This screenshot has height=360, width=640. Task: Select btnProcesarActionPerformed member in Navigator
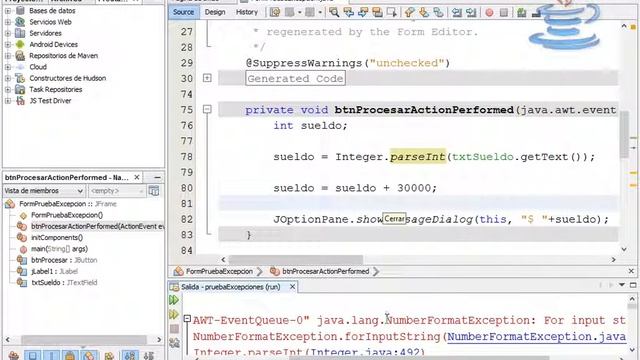pyautogui.click(x=98, y=226)
